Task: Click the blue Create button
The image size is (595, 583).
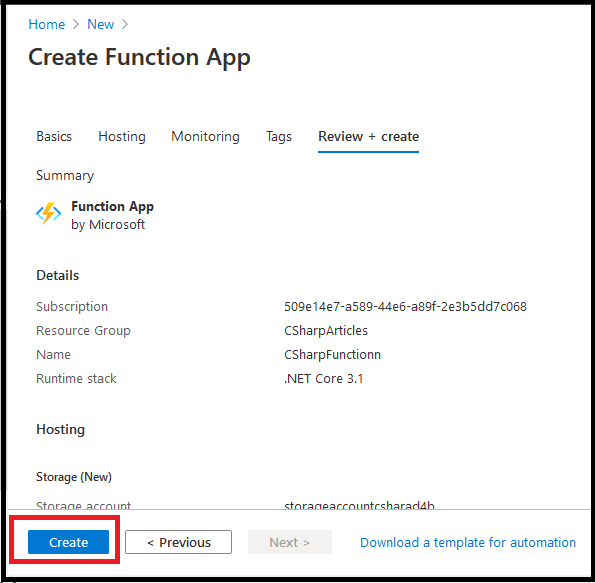Action: (x=68, y=542)
